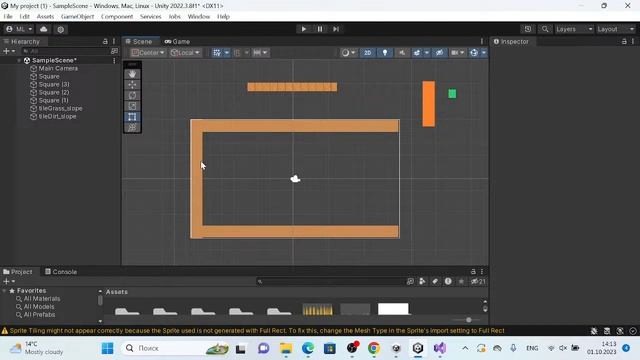This screenshot has width=640, height=360.
Task: Select the Scale tool
Action: [x=132, y=106]
